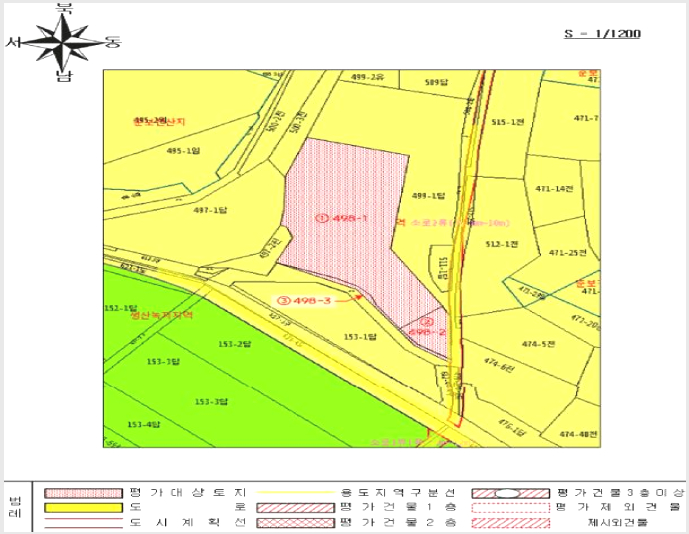Viewport: 689px width, 534px height.
Task: Click the east label 동 on compass
Action: pos(112,42)
